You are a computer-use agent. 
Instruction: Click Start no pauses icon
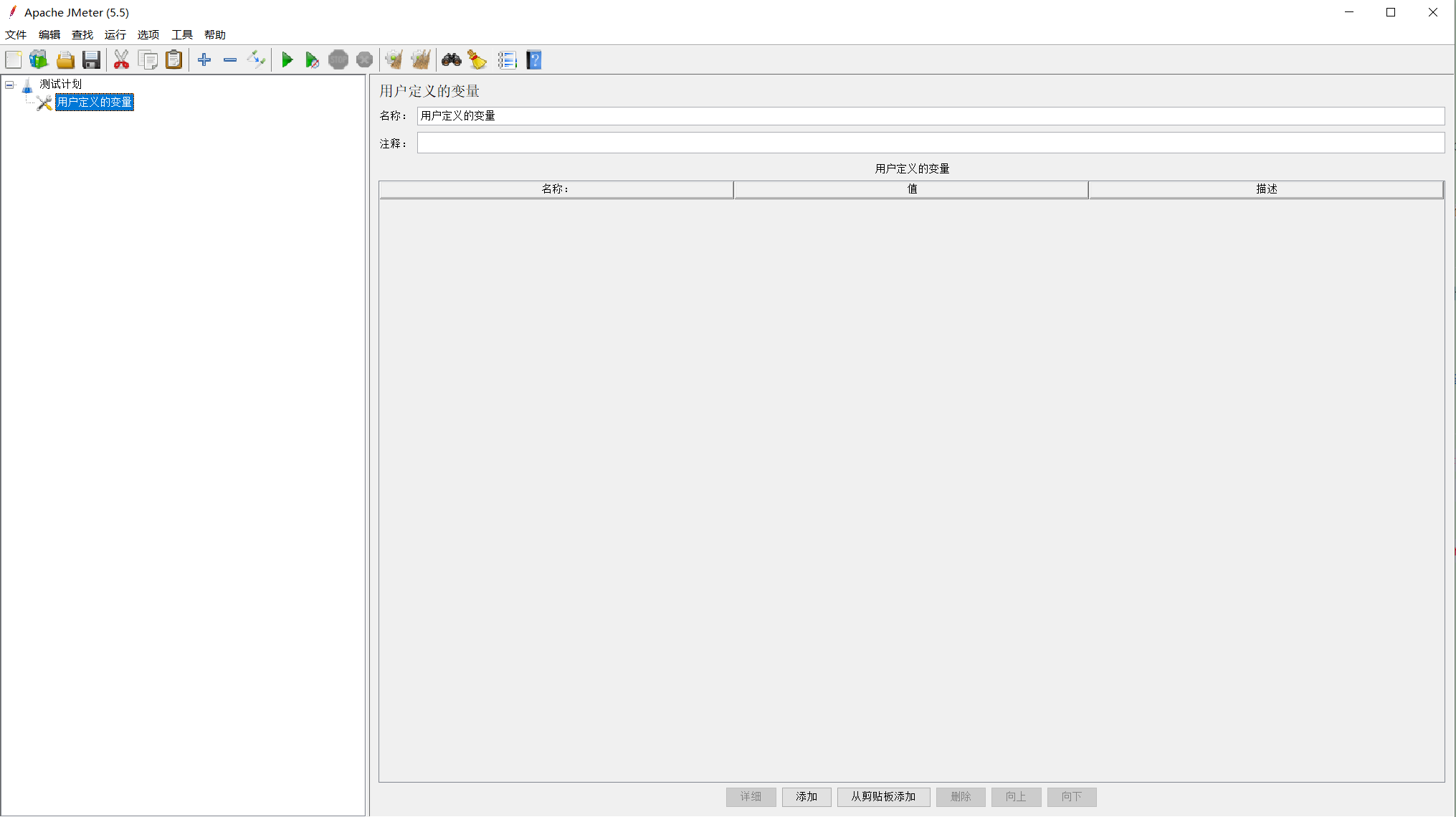(312, 60)
